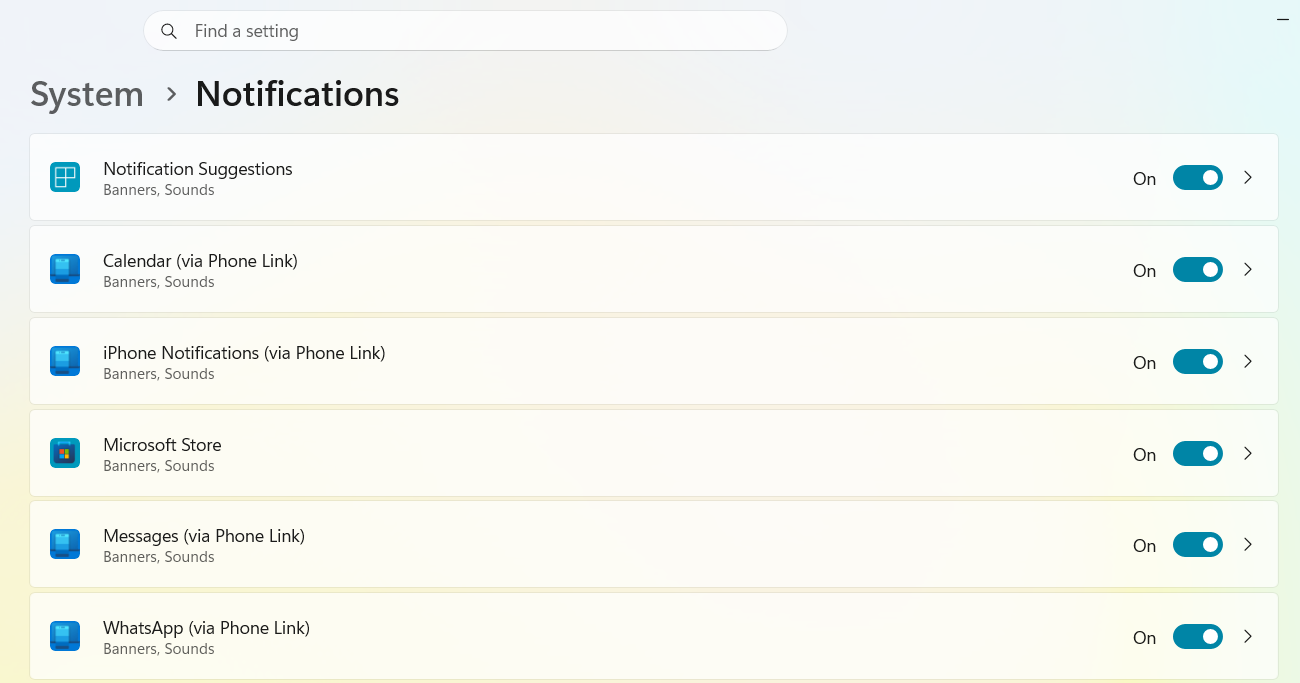Click the iPhone Notifications Phone Link icon

click(65, 361)
